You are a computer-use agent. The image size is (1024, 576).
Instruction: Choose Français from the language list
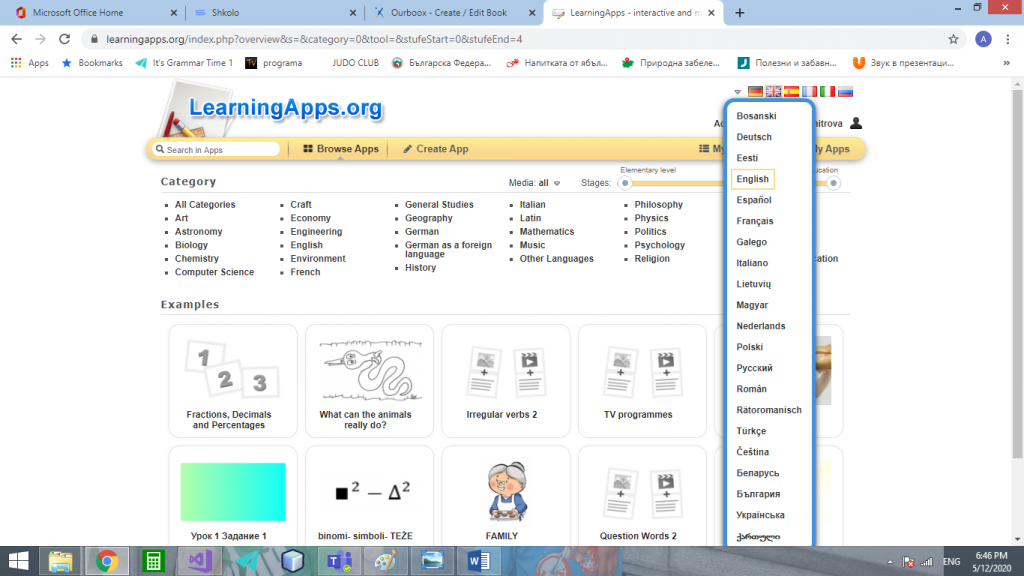(754, 221)
